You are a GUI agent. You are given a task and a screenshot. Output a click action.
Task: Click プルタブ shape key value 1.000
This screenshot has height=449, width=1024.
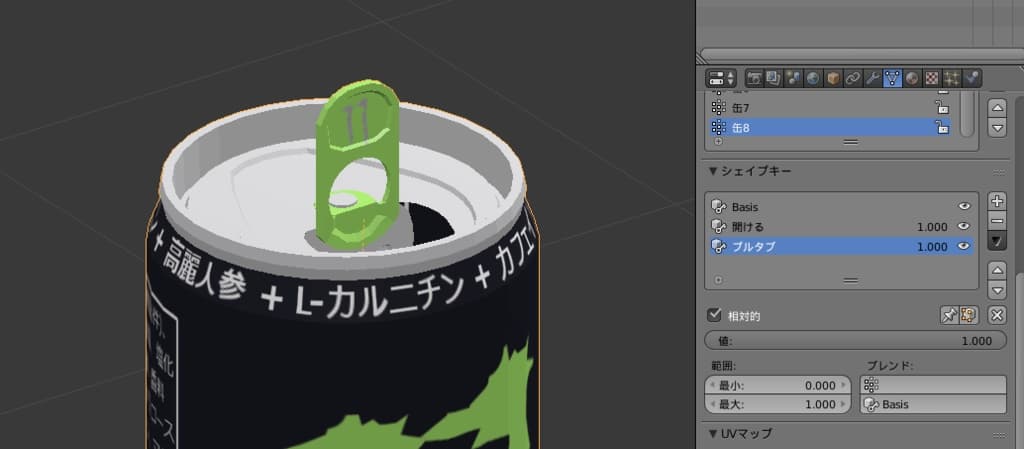coord(932,247)
